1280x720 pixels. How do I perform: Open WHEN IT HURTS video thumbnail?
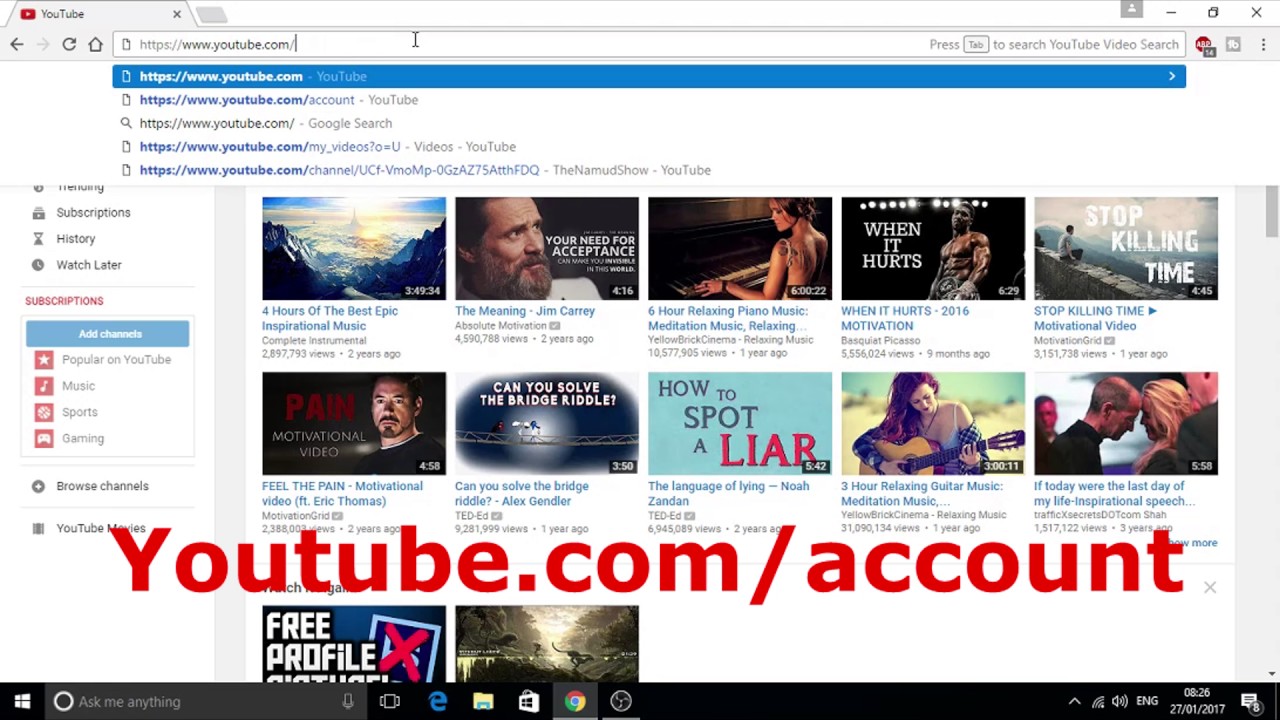[x=933, y=248]
